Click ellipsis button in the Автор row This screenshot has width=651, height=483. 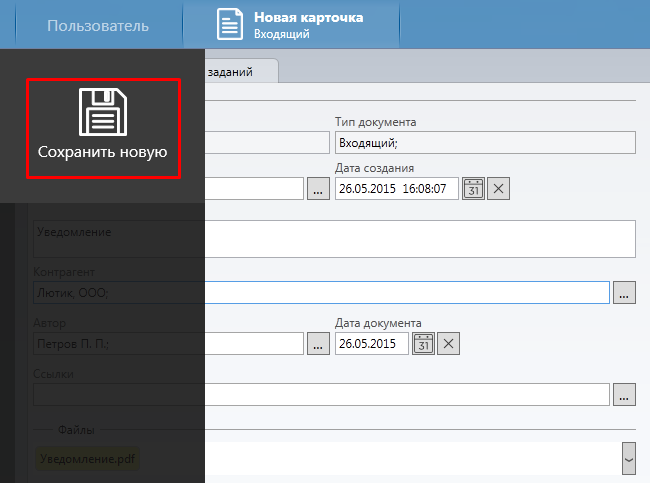point(318,344)
